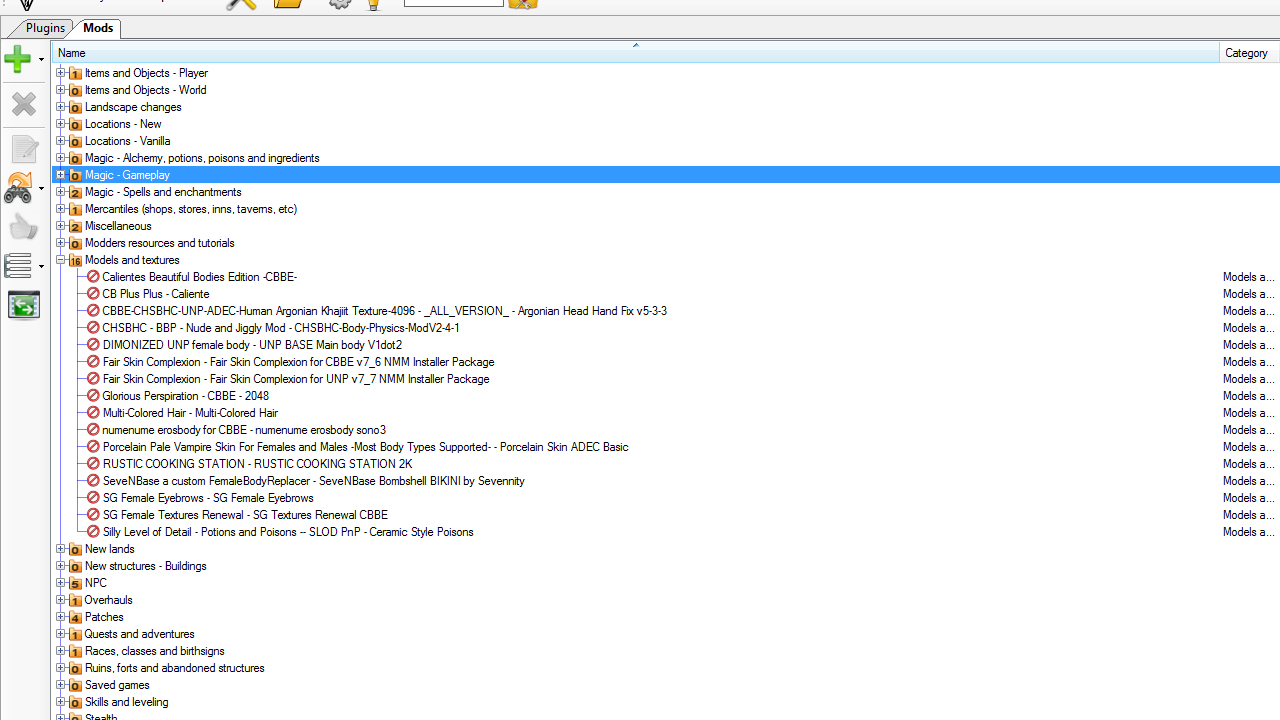Click folder icon beside Magic - Gameplay
Viewport: 1280px width, 720px height.
76,175
